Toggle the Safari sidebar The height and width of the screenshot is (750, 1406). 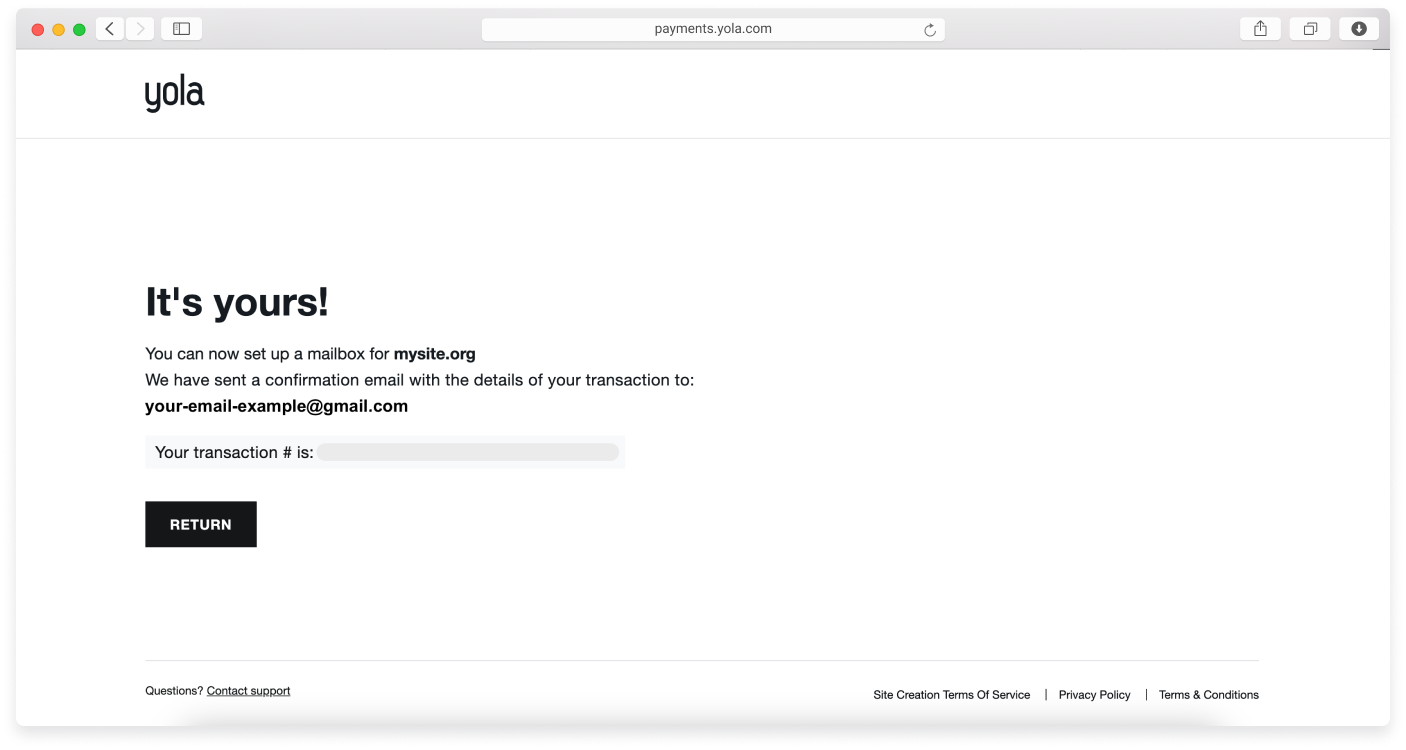(x=181, y=28)
